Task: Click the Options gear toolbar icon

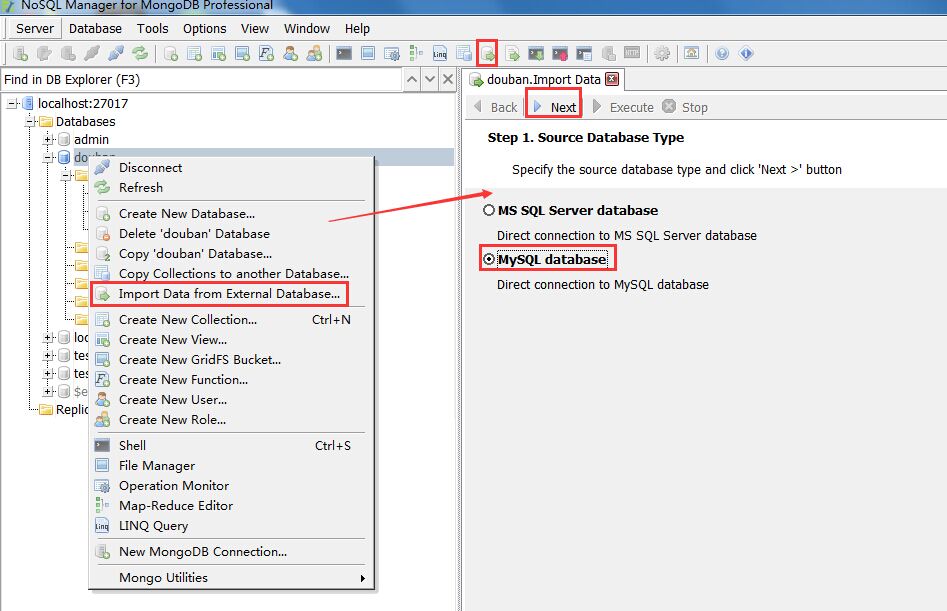Action: 662,53
